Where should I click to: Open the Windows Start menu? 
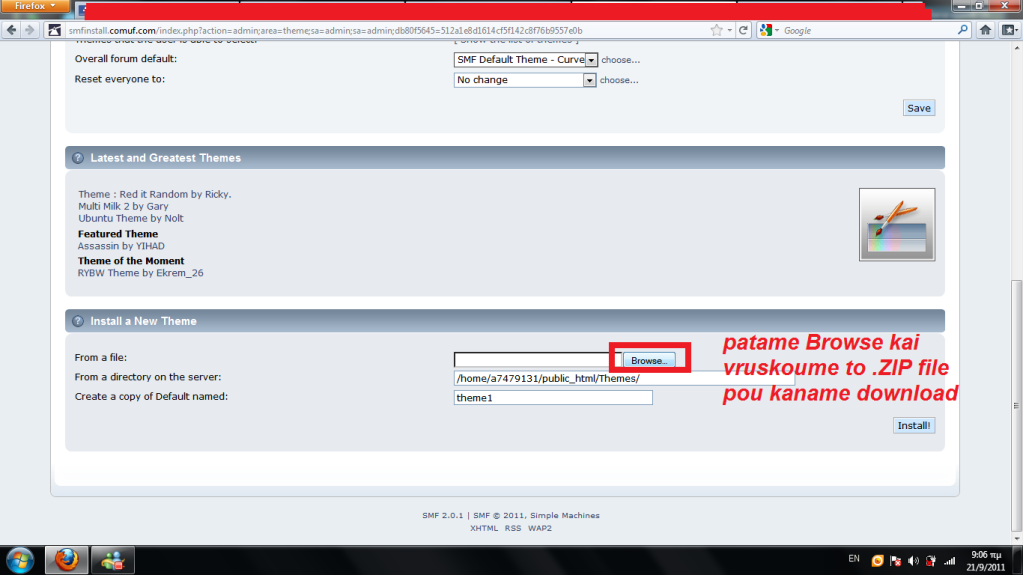(x=20, y=559)
